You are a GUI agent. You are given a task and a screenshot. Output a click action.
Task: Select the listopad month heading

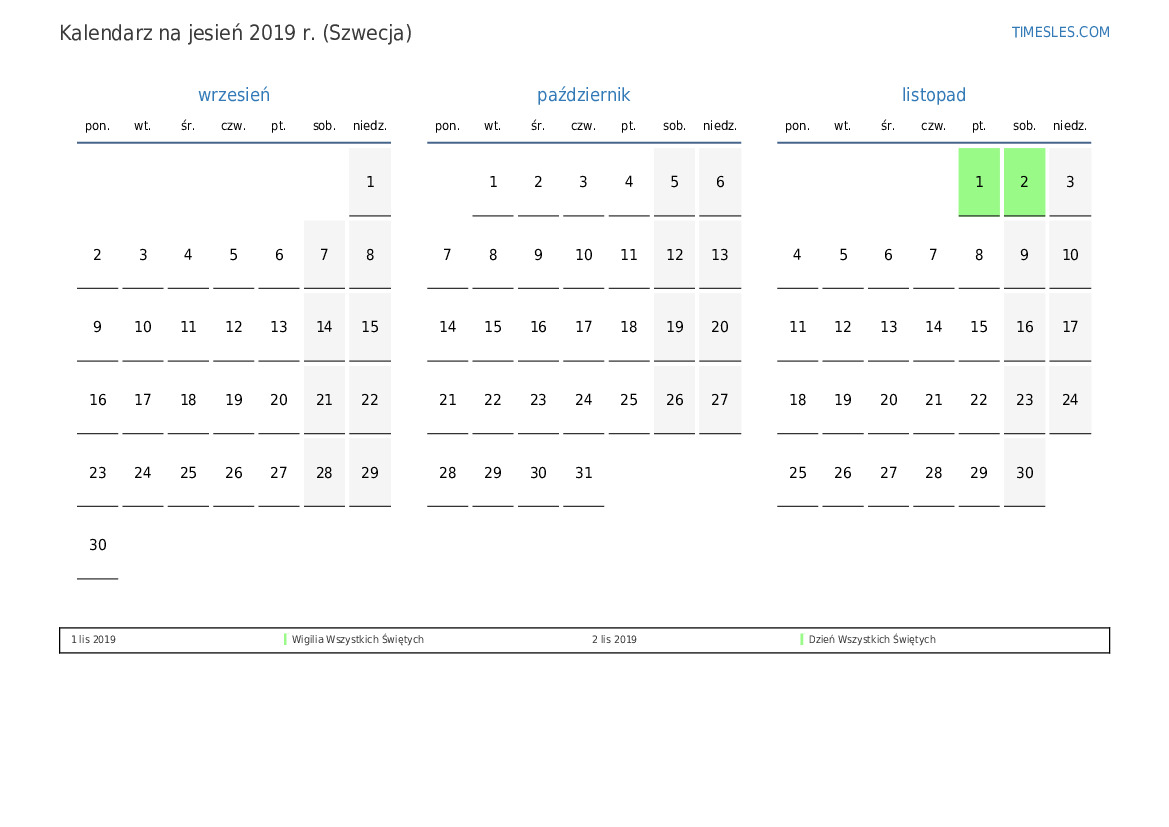[933, 95]
